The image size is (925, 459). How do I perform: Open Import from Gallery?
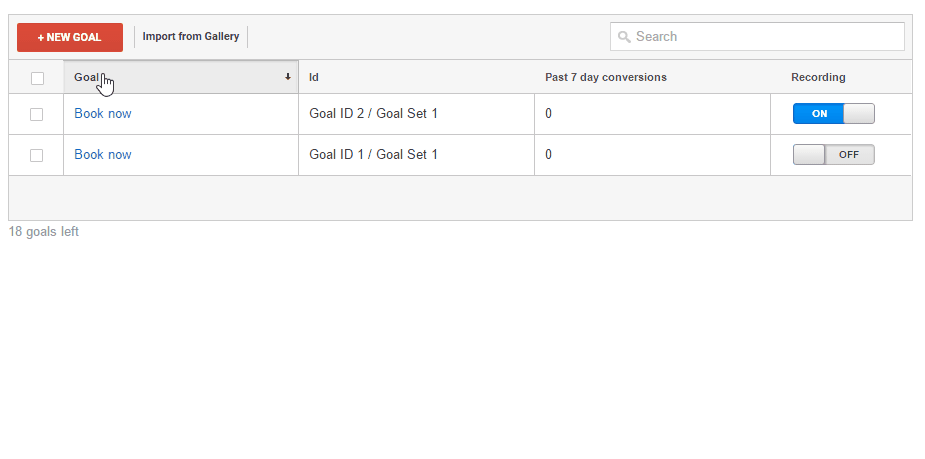coord(191,37)
